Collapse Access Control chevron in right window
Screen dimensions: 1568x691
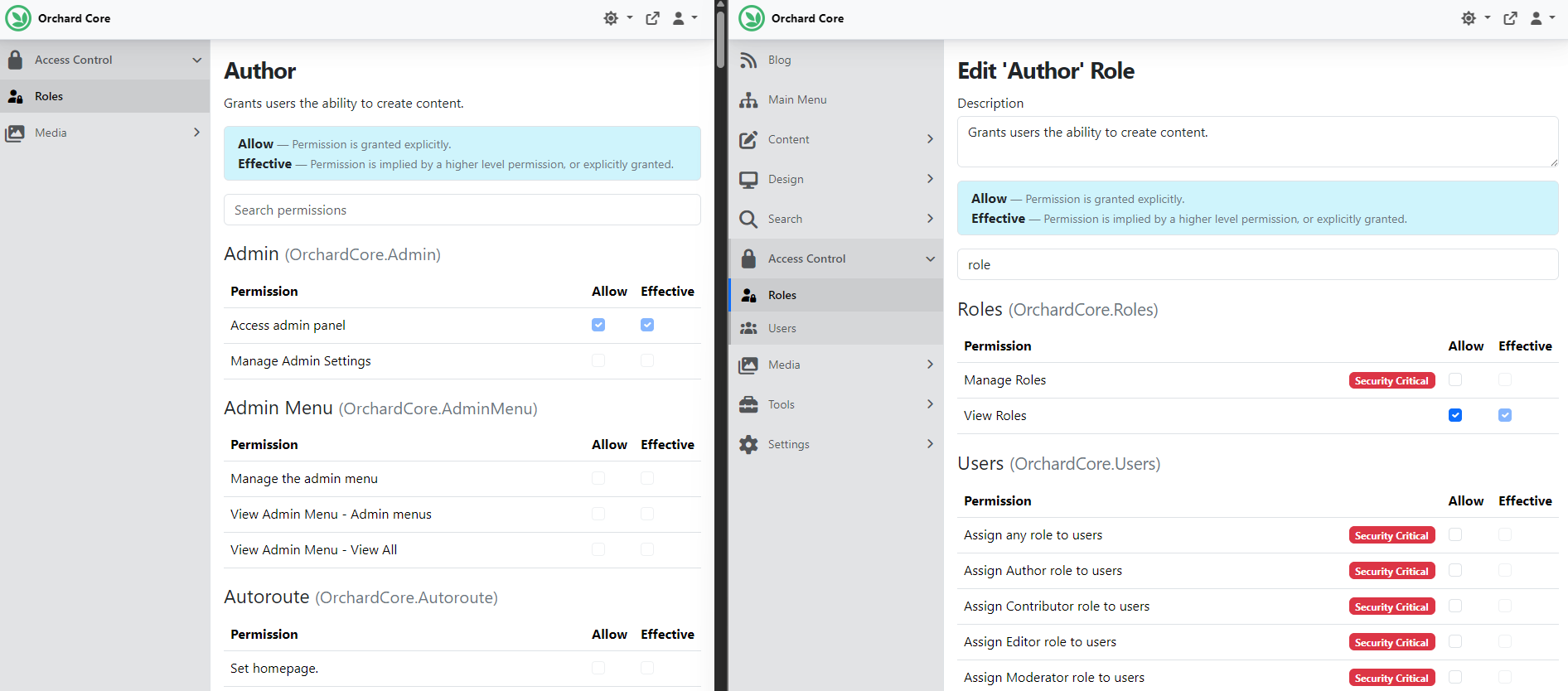[x=931, y=259]
